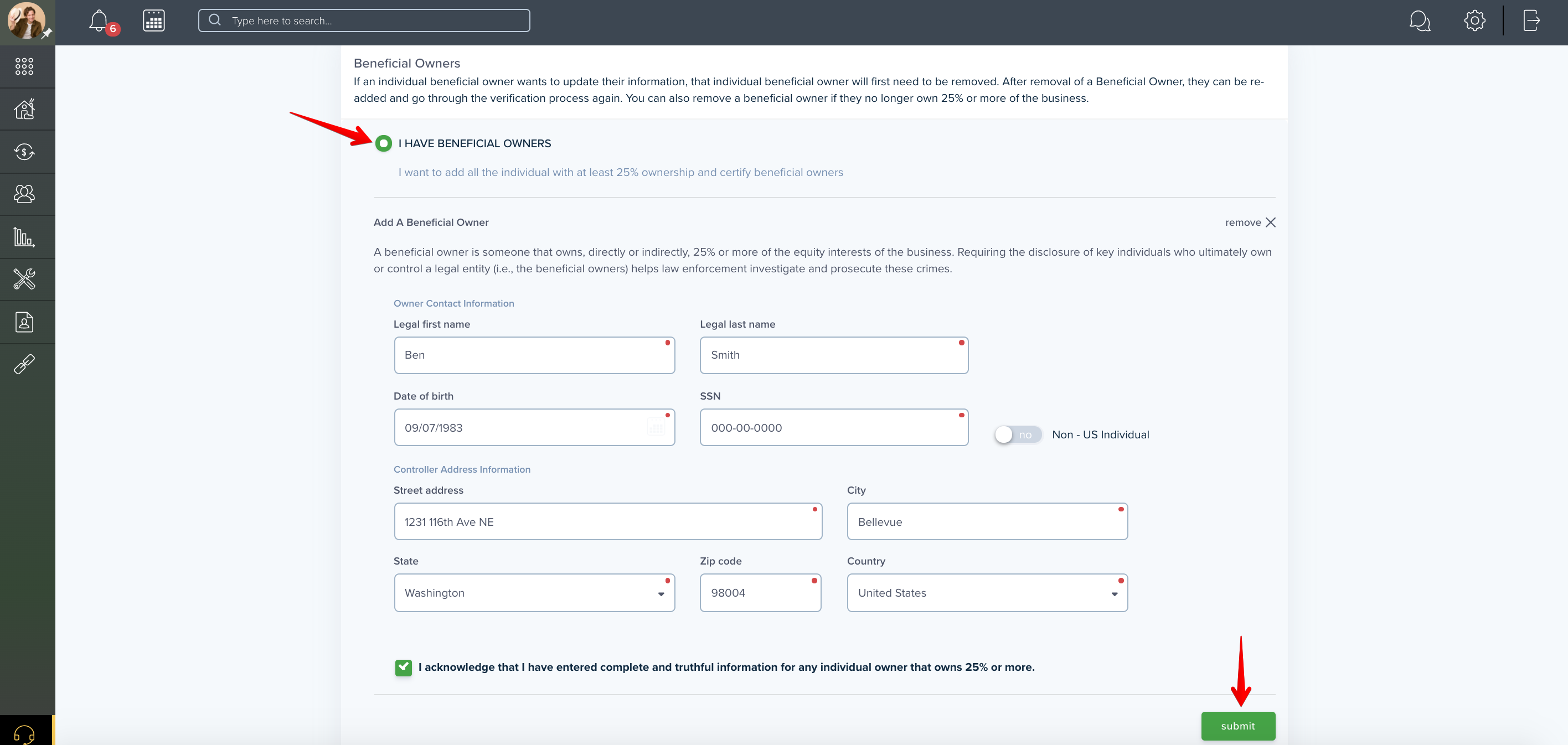Image resolution: width=1568 pixels, height=745 pixels.
Task: Open the tenants people icon in sidebar
Action: (24, 194)
